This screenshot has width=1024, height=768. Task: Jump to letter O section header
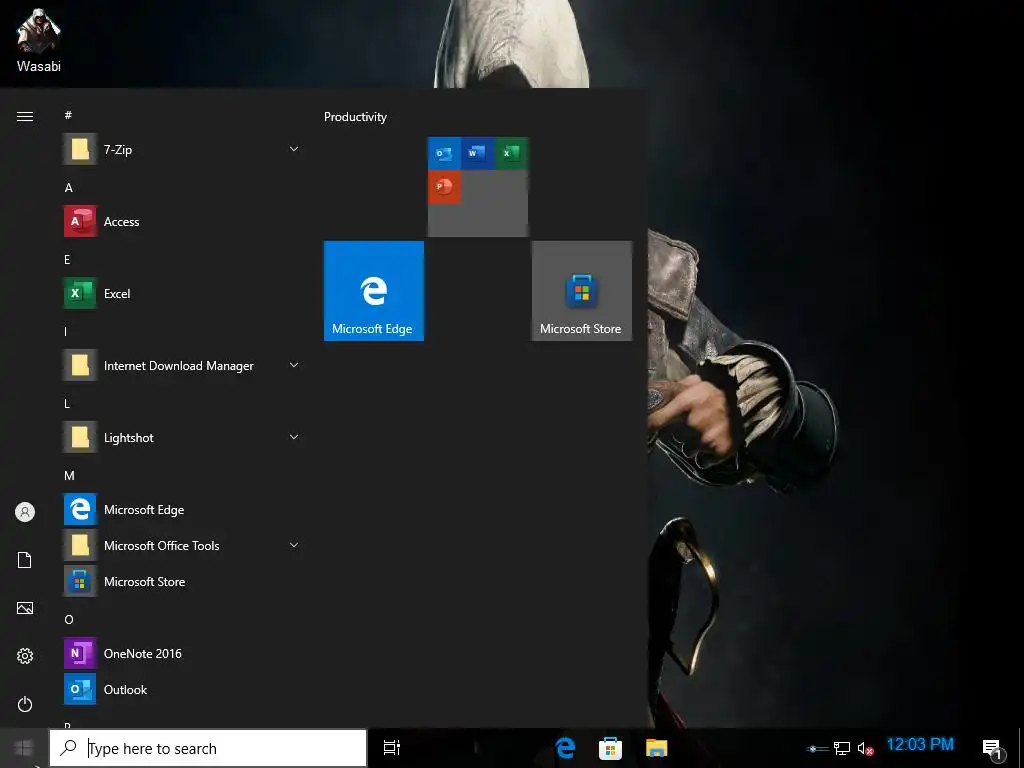tap(69, 619)
